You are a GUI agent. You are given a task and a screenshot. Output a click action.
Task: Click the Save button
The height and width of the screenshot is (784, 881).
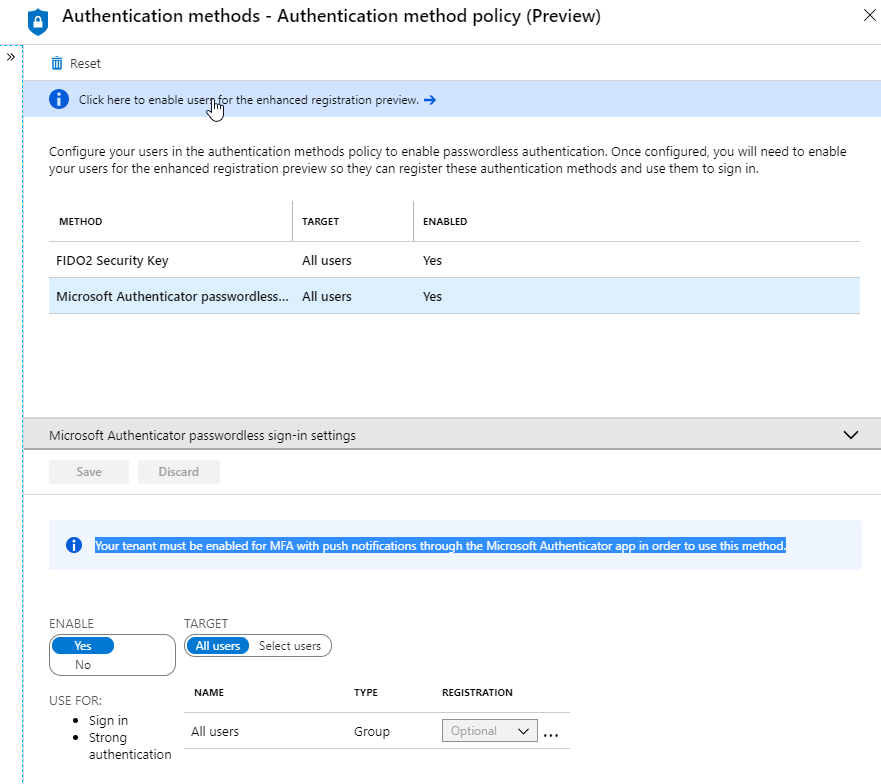89,472
